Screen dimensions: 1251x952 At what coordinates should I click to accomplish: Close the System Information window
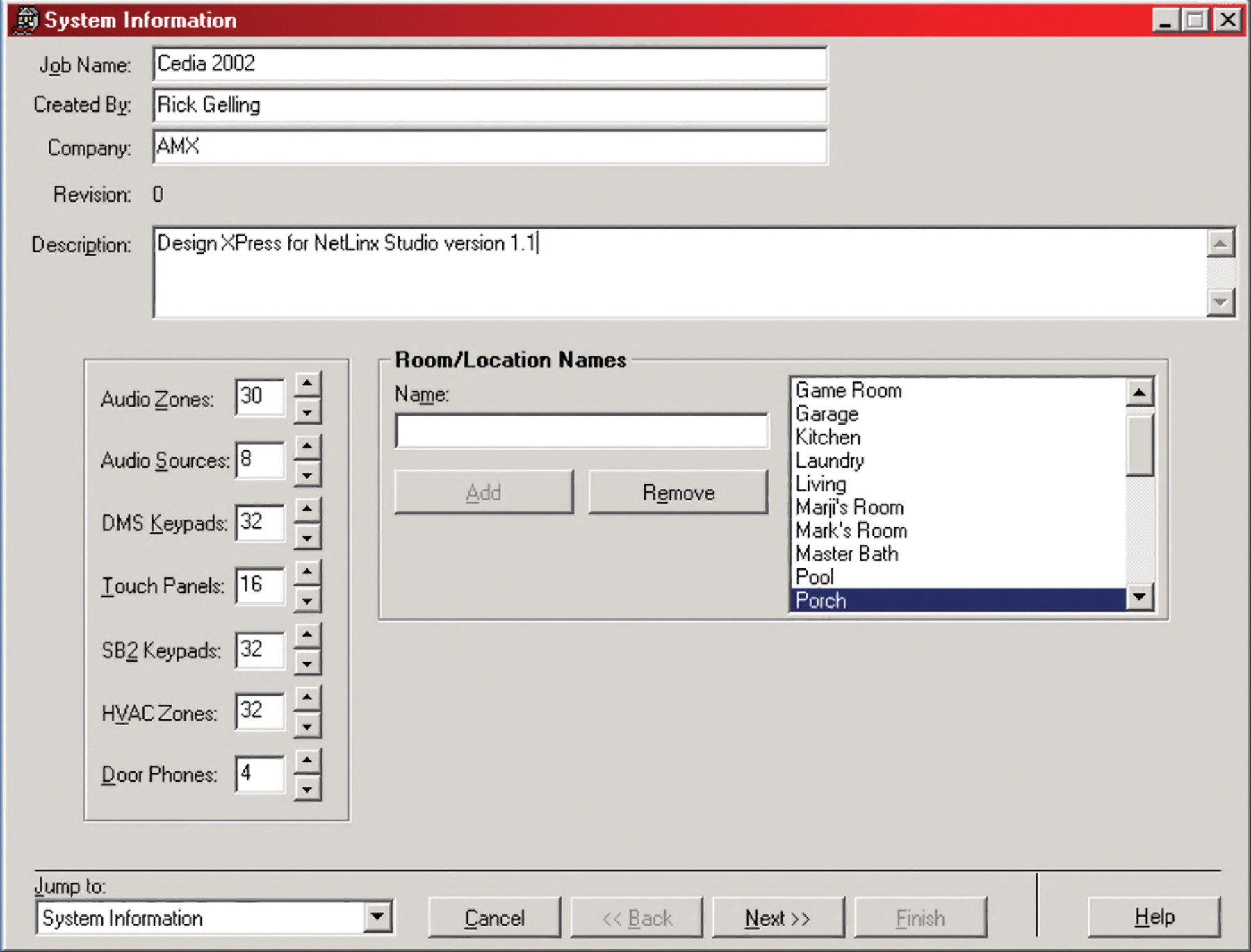[1228, 19]
